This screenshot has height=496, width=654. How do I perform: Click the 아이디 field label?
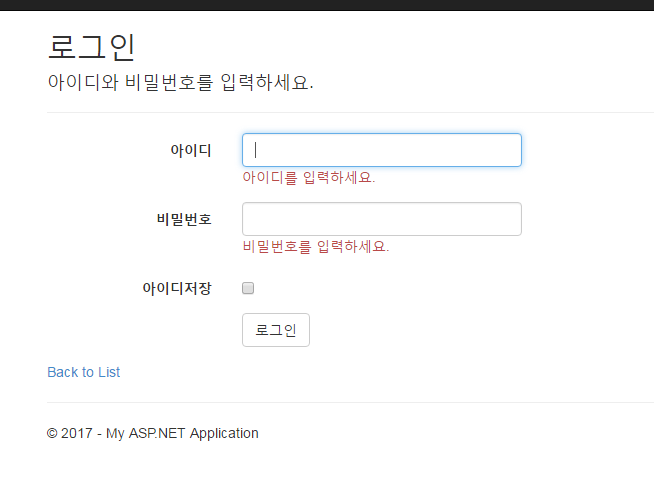coord(191,150)
